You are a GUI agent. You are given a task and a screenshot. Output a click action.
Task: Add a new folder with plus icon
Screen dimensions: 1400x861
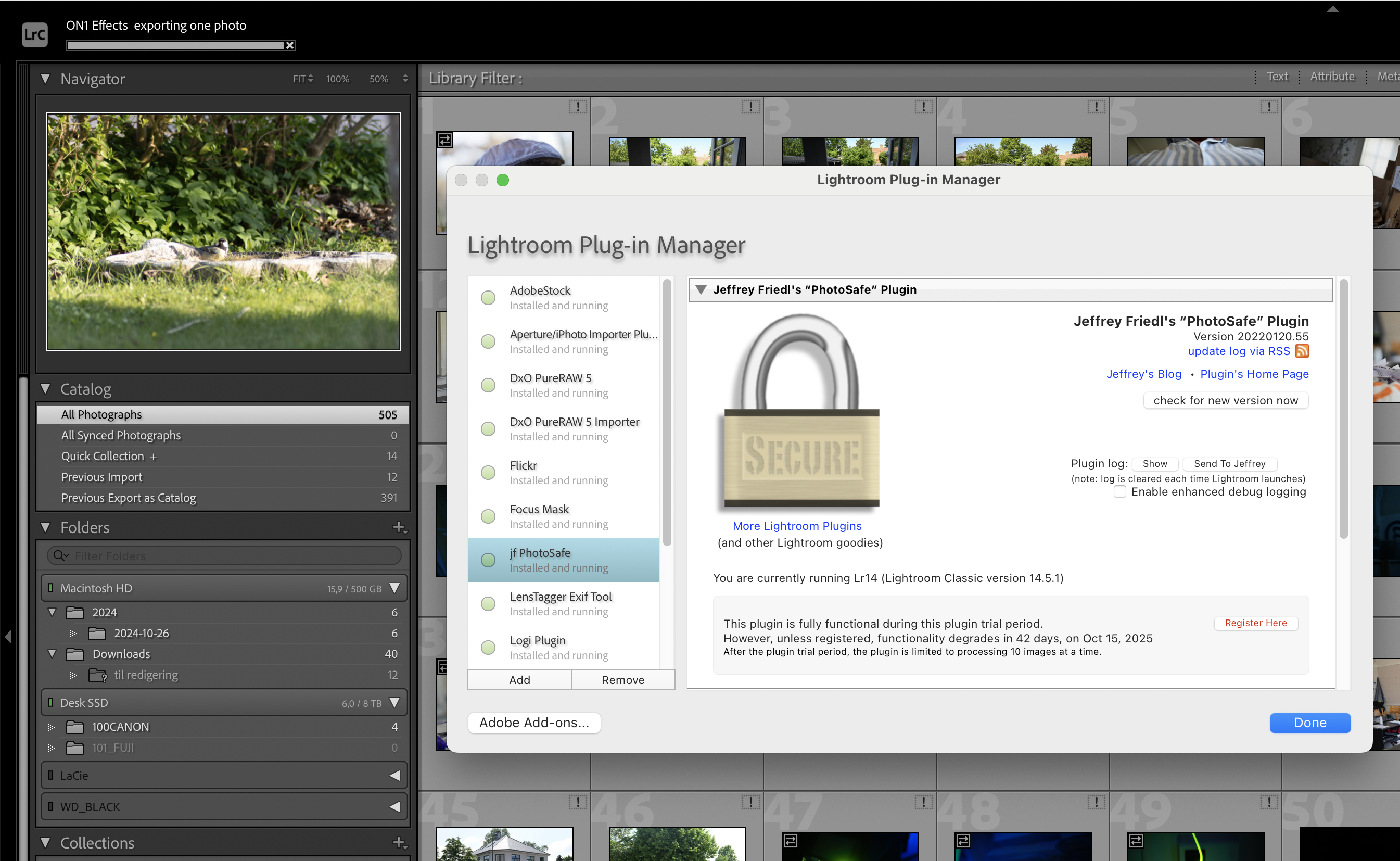(x=399, y=527)
